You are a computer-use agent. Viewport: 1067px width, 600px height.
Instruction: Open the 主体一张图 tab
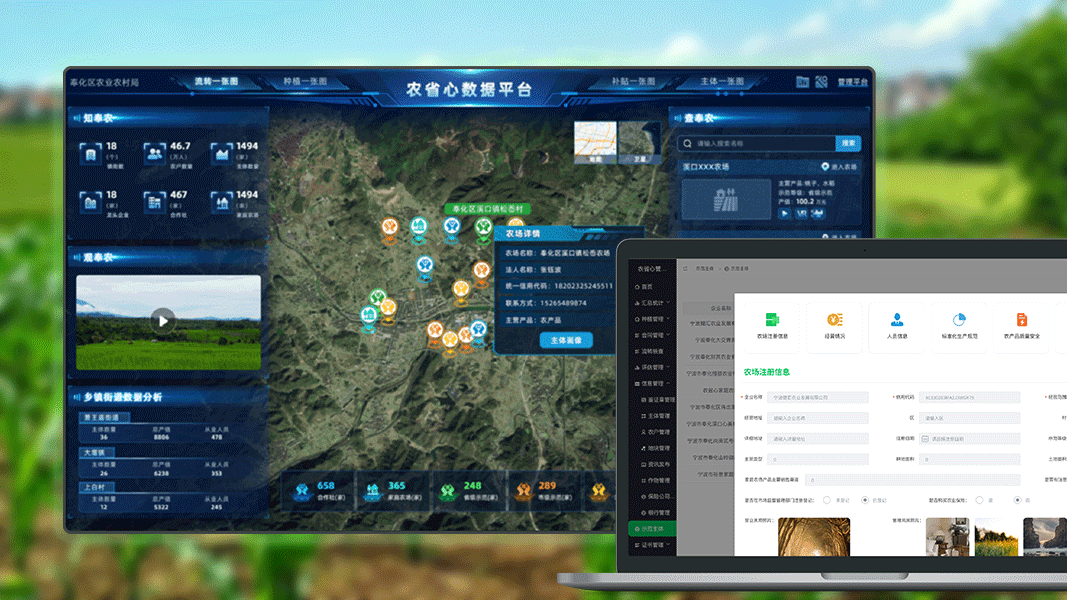pyautogui.click(x=721, y=82)
